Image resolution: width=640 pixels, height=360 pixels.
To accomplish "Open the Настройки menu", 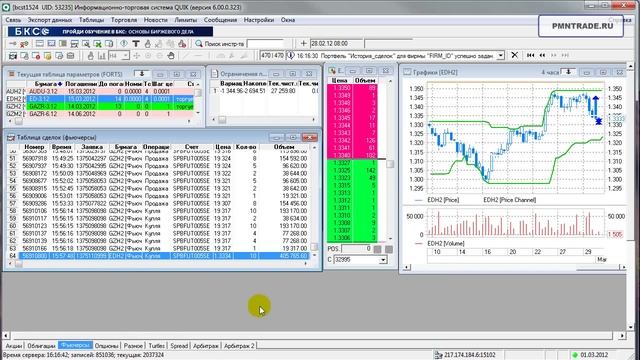I will (x=259, y=20).
